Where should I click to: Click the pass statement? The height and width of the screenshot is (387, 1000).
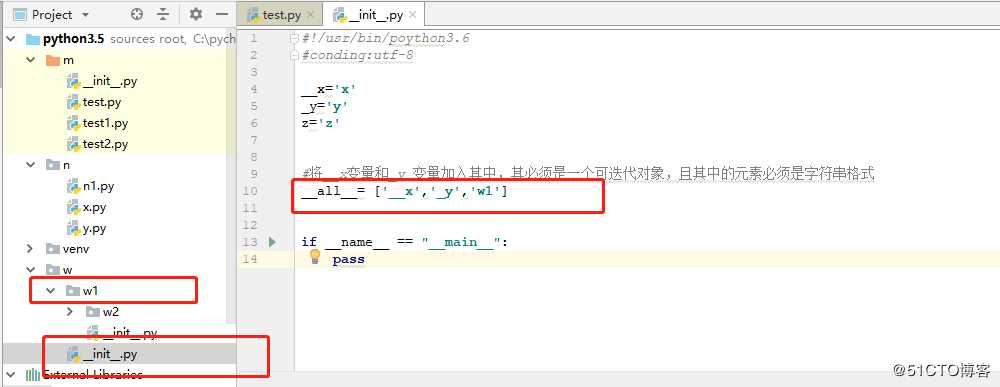point(348,259)
